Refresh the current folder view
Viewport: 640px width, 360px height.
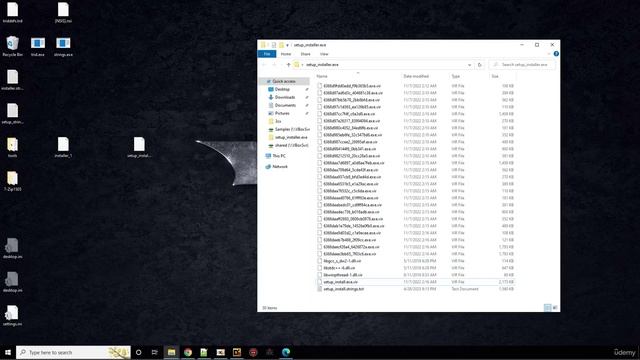[x=480, y=64]
